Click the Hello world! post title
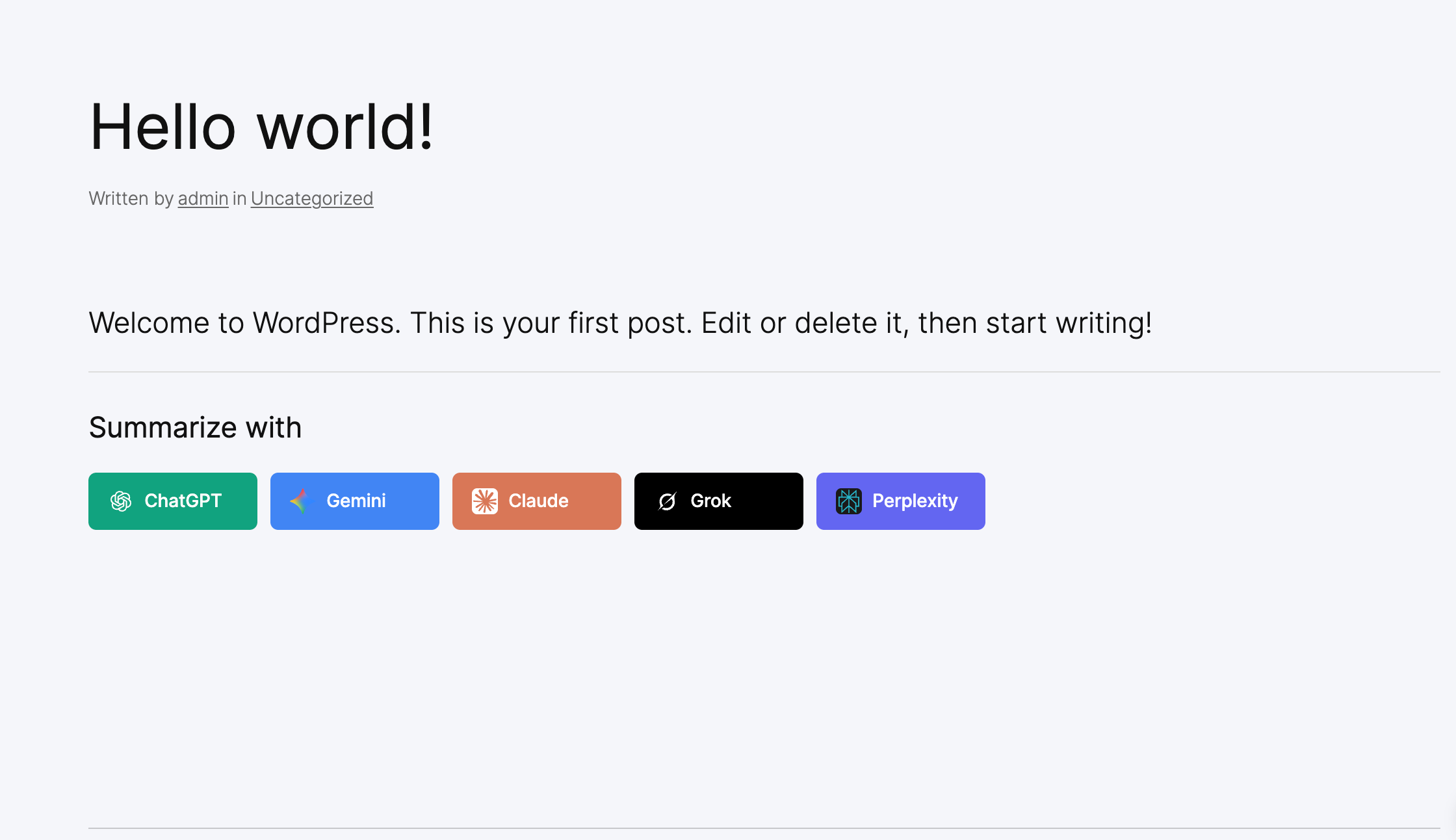The height and width of the screenshot is (840, 1456). (x=261, y=127)
